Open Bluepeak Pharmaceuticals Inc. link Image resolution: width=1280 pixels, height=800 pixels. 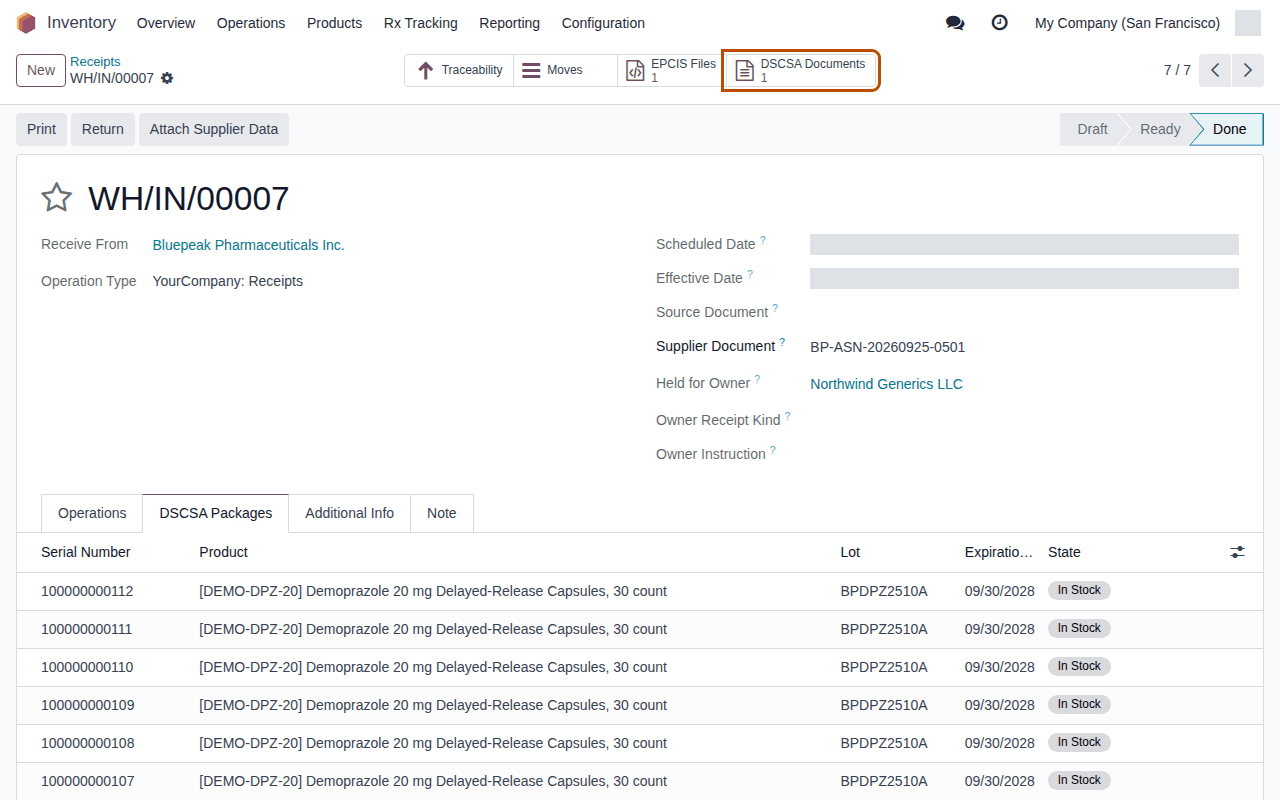click(x=248, y=245)
